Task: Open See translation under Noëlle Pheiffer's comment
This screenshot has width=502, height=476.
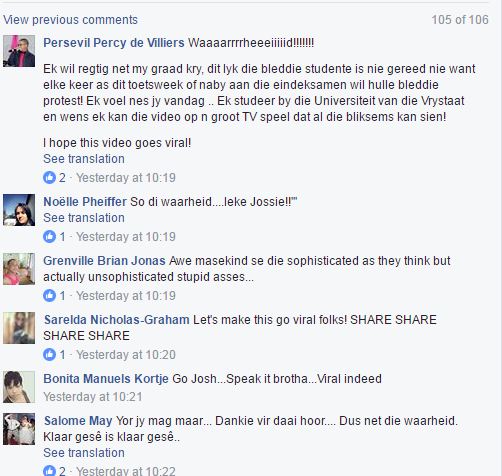Action: (84, 218)
